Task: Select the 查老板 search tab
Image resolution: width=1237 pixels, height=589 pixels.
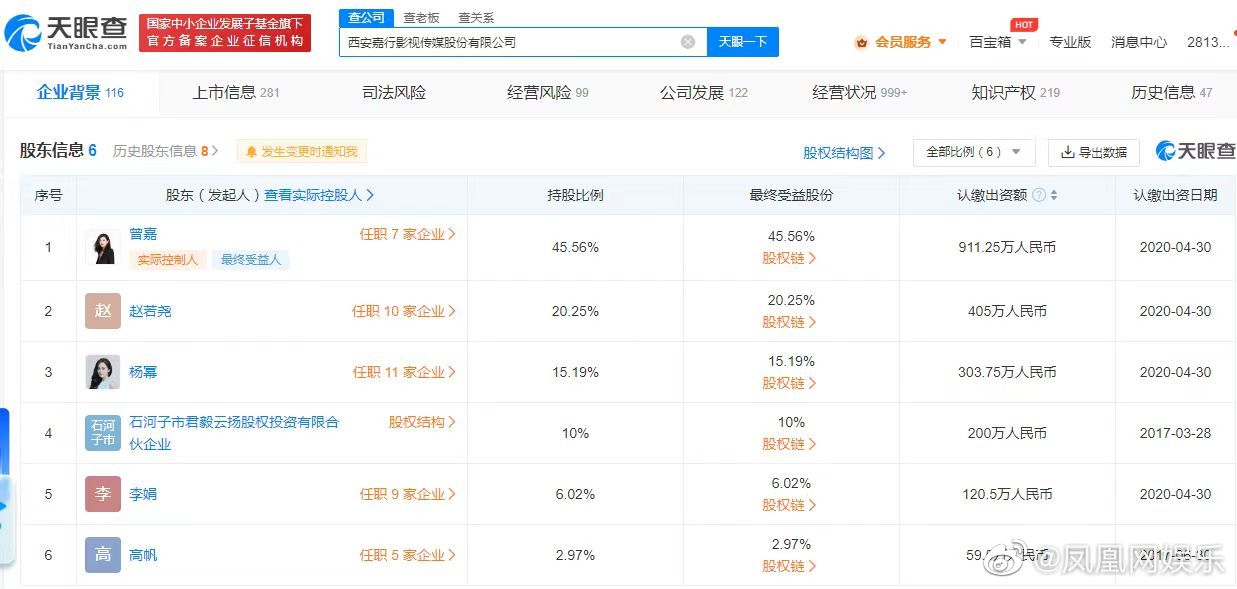Action: click(421, 18)
